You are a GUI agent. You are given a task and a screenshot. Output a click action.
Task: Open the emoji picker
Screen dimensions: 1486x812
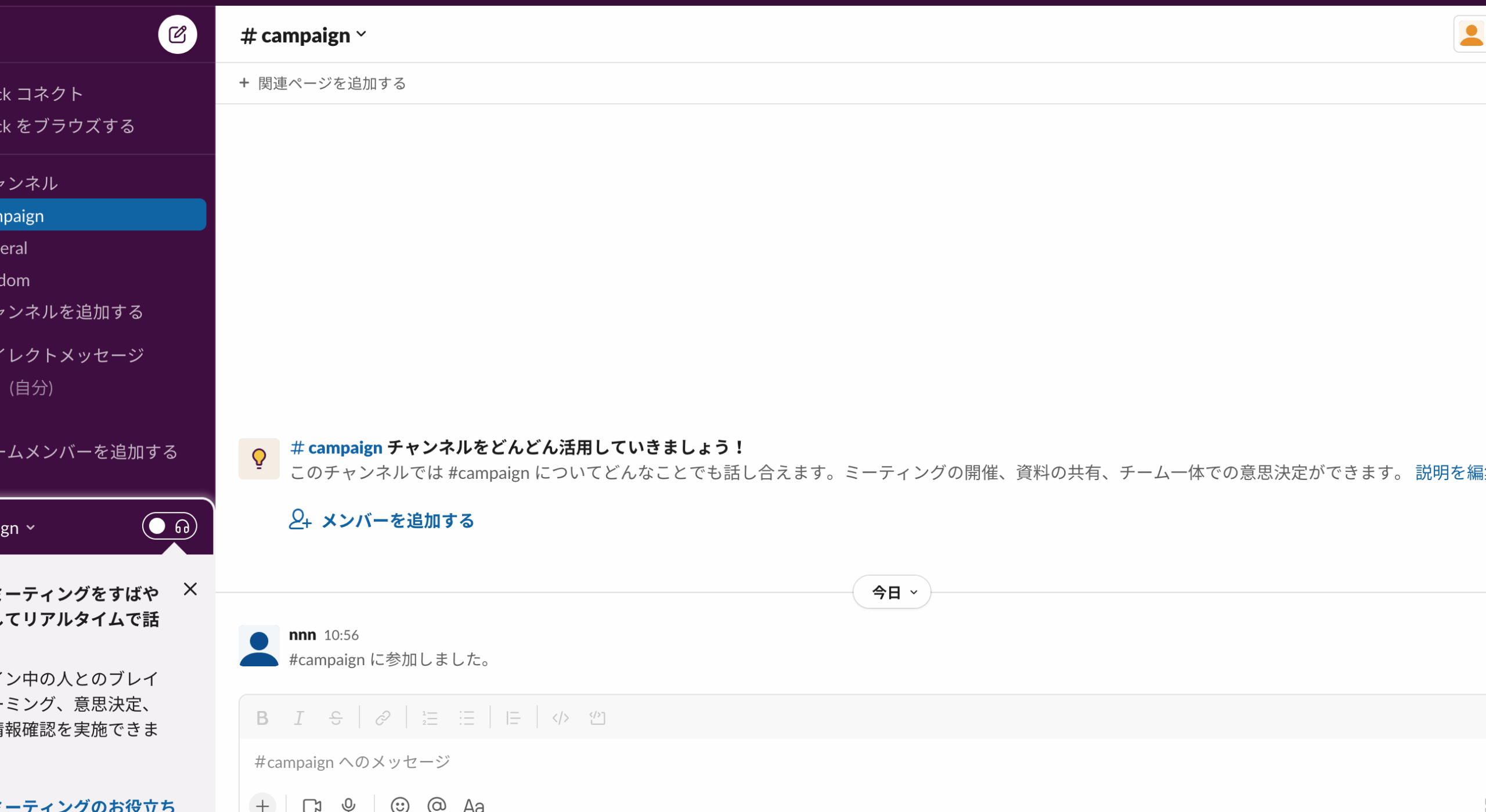[400, 804]
